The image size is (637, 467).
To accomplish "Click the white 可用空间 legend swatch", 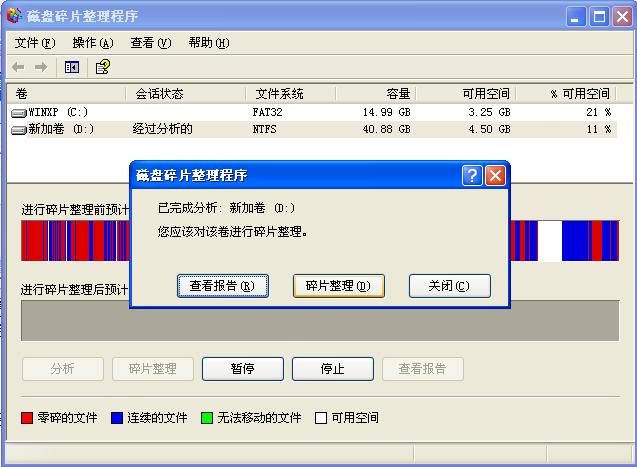I will [321, 418].
